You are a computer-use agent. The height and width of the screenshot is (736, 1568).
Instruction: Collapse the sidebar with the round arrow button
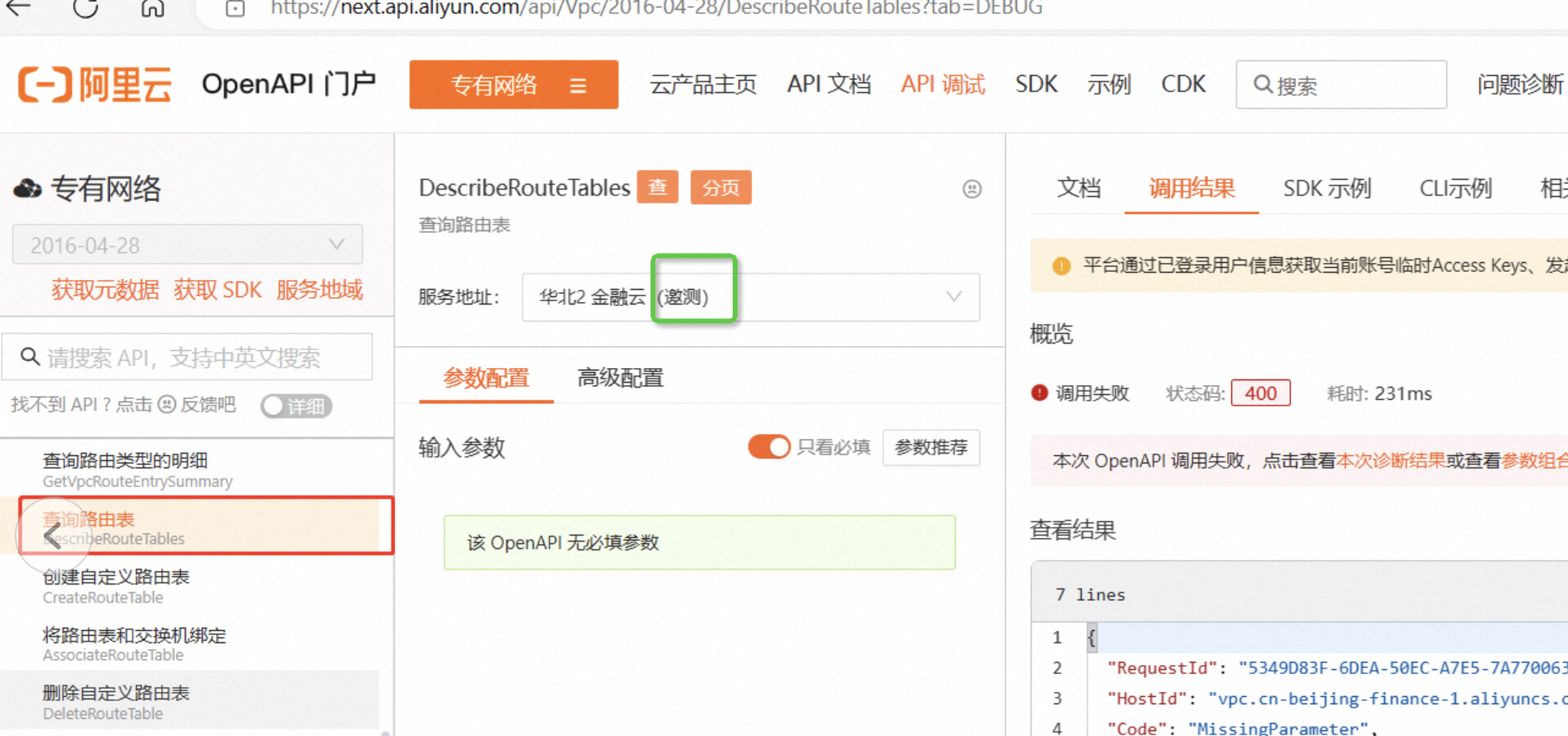point(54,535)
